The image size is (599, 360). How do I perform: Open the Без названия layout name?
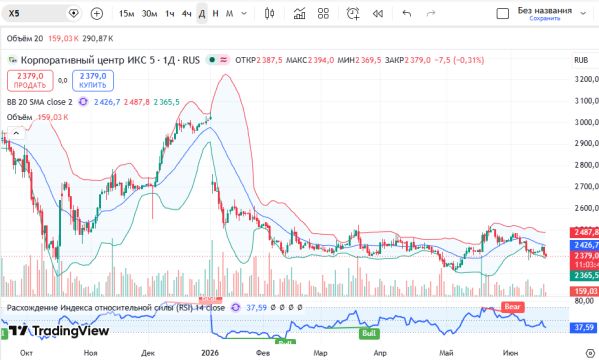[x=545, y=10]
